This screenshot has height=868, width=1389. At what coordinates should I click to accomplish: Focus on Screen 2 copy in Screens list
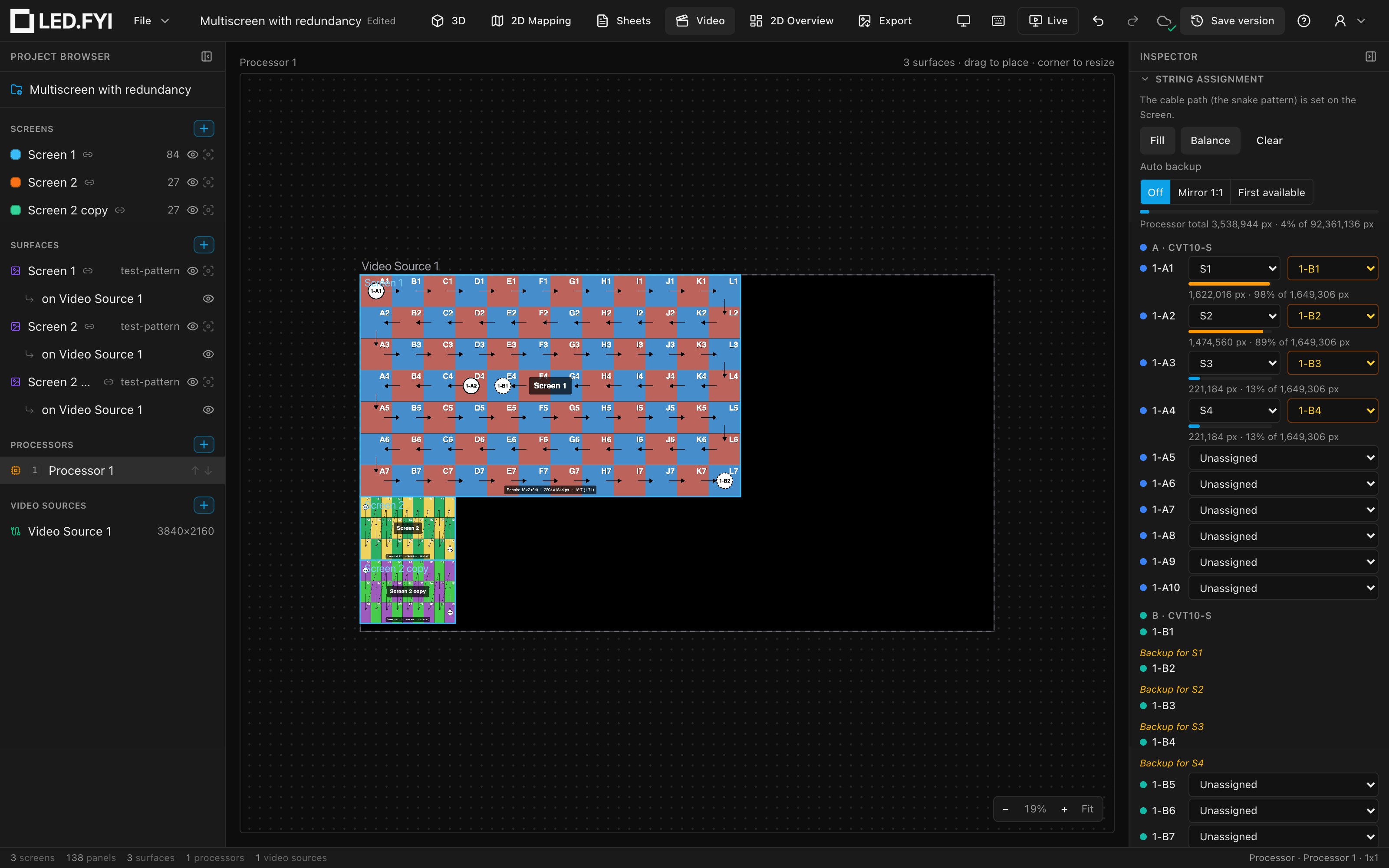point(209,210)
